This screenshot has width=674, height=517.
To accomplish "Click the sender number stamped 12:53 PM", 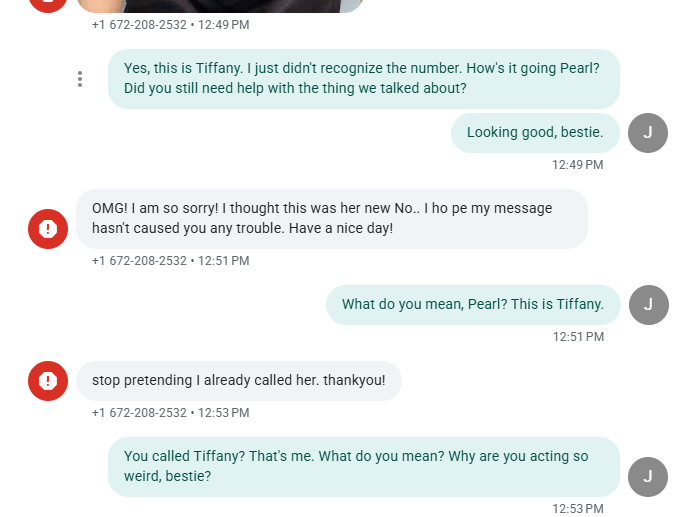I will 139,413.
